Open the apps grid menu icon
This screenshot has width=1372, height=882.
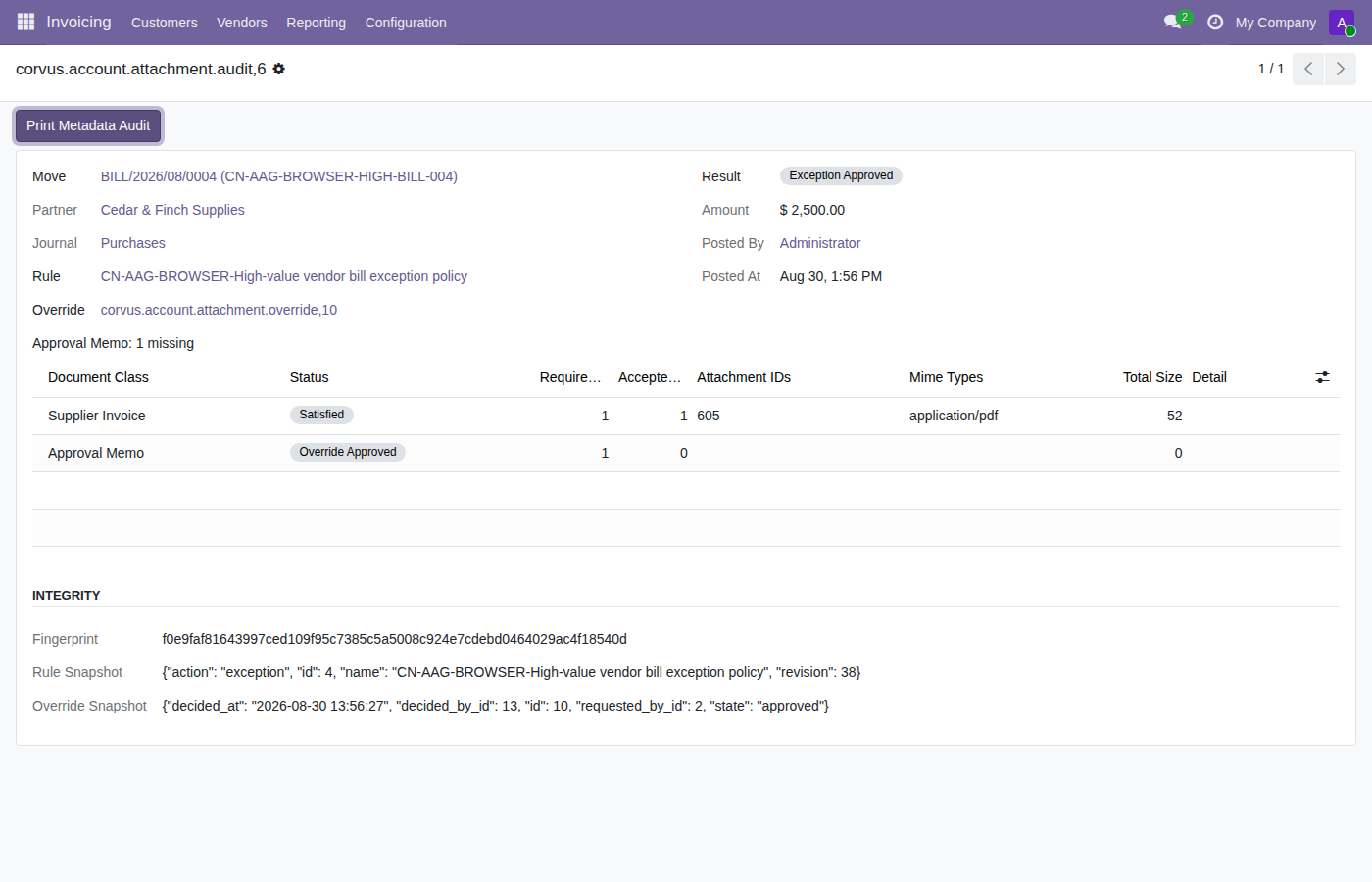click(25, 22)
